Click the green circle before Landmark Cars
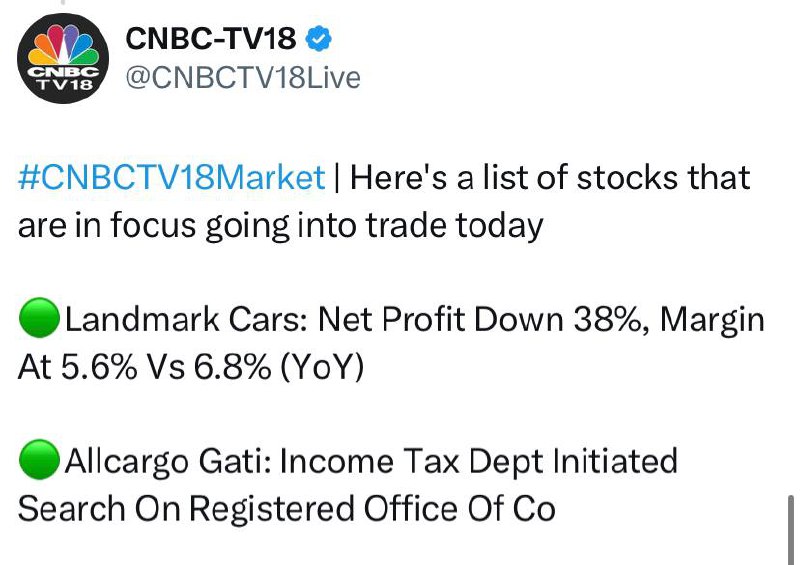 (39, 317)
